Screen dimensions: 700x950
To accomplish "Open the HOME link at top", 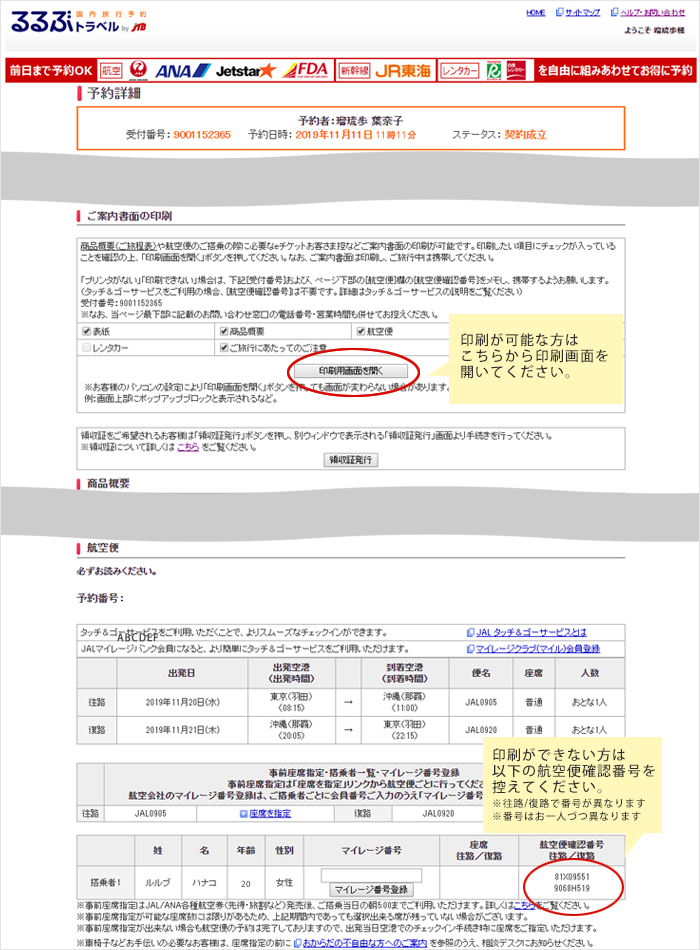I will [x=535, y=13].
